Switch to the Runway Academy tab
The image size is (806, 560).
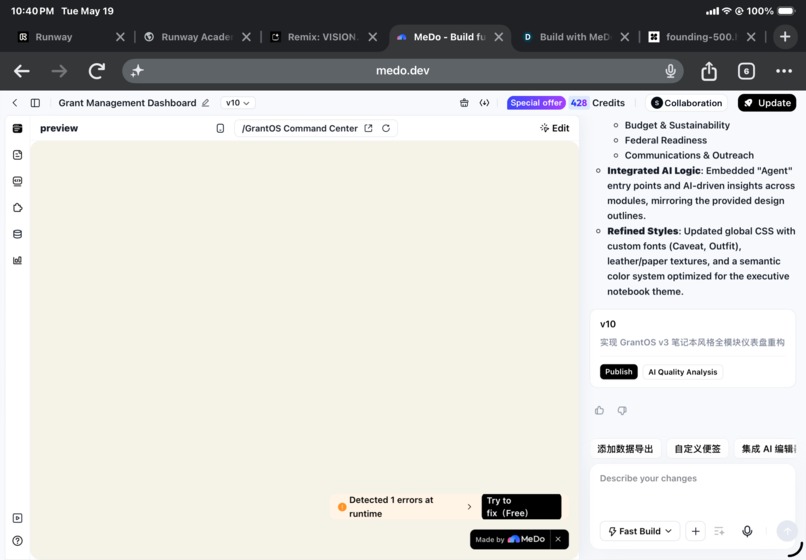click(x=197, y=37)
